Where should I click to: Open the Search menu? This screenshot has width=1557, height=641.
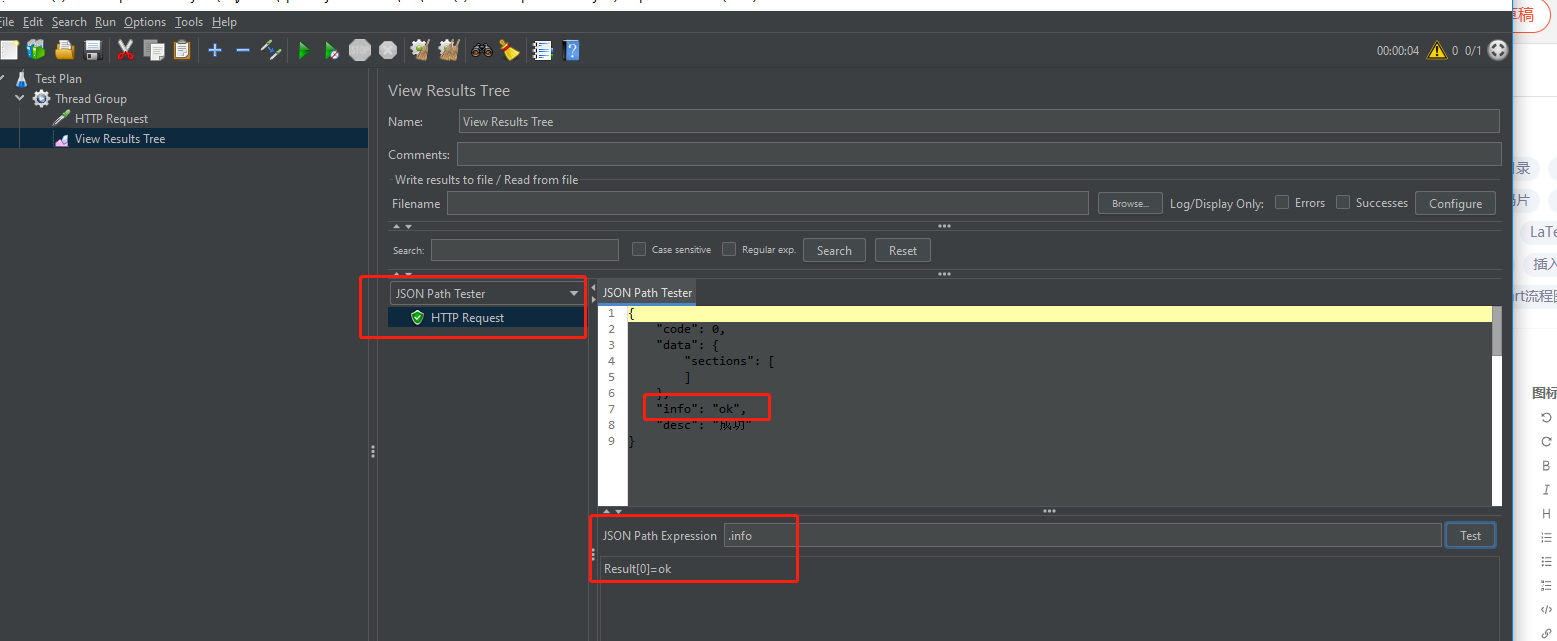pos(69,21)
